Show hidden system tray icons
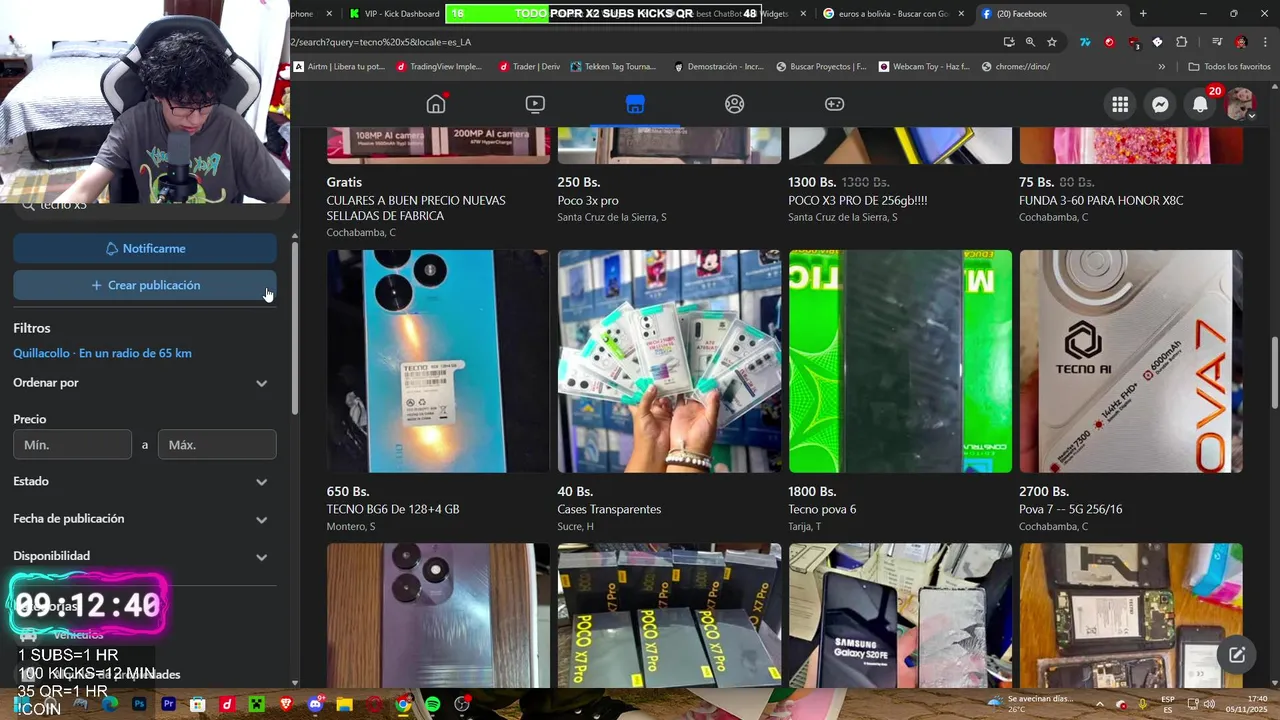 pos(1099,704)
